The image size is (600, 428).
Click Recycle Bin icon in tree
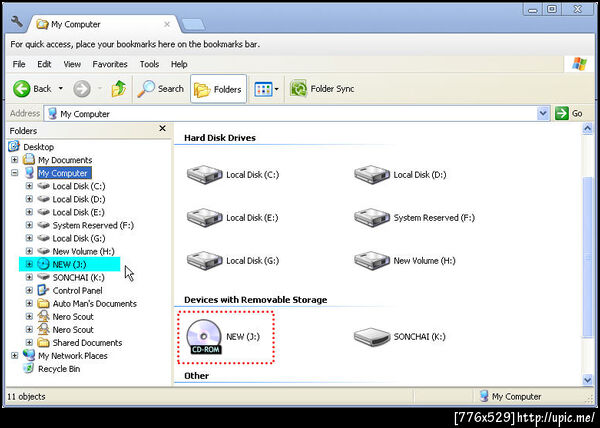coord(29,368)
